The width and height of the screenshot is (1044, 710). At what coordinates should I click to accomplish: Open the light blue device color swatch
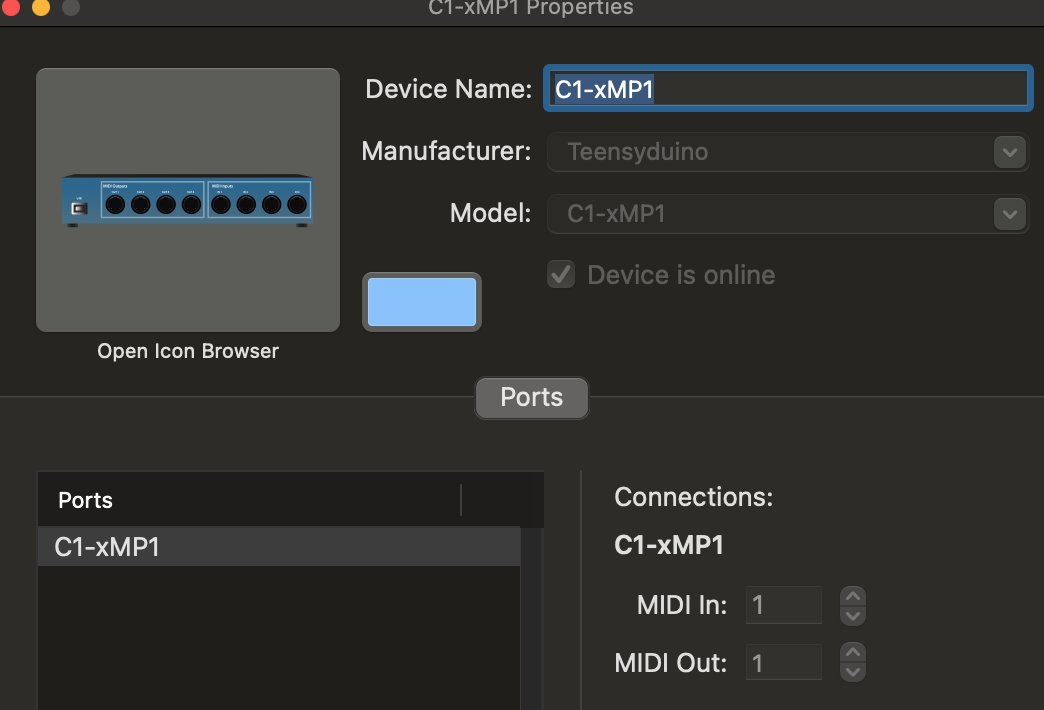tap(421, 302)
